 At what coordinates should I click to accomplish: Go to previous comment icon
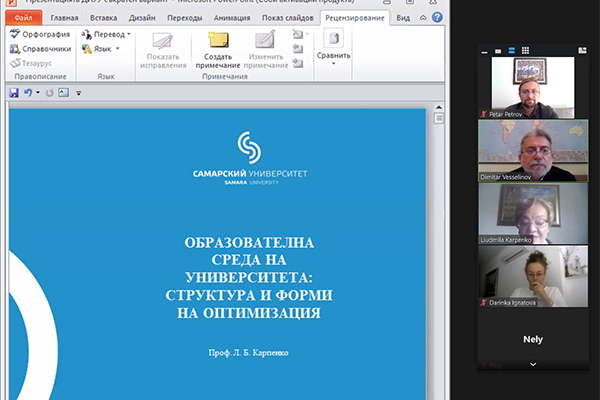pyautogui.click(x=298, y=49)
